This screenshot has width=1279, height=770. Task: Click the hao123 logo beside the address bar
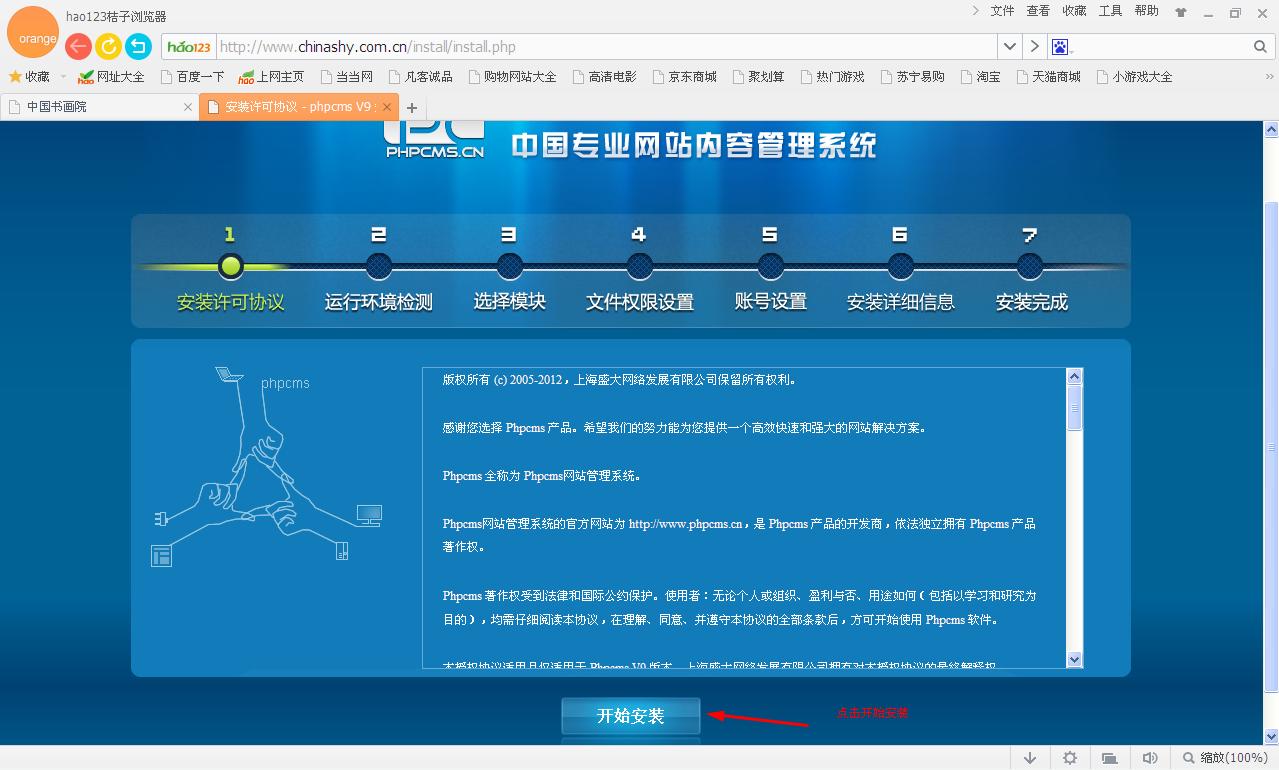189,47
